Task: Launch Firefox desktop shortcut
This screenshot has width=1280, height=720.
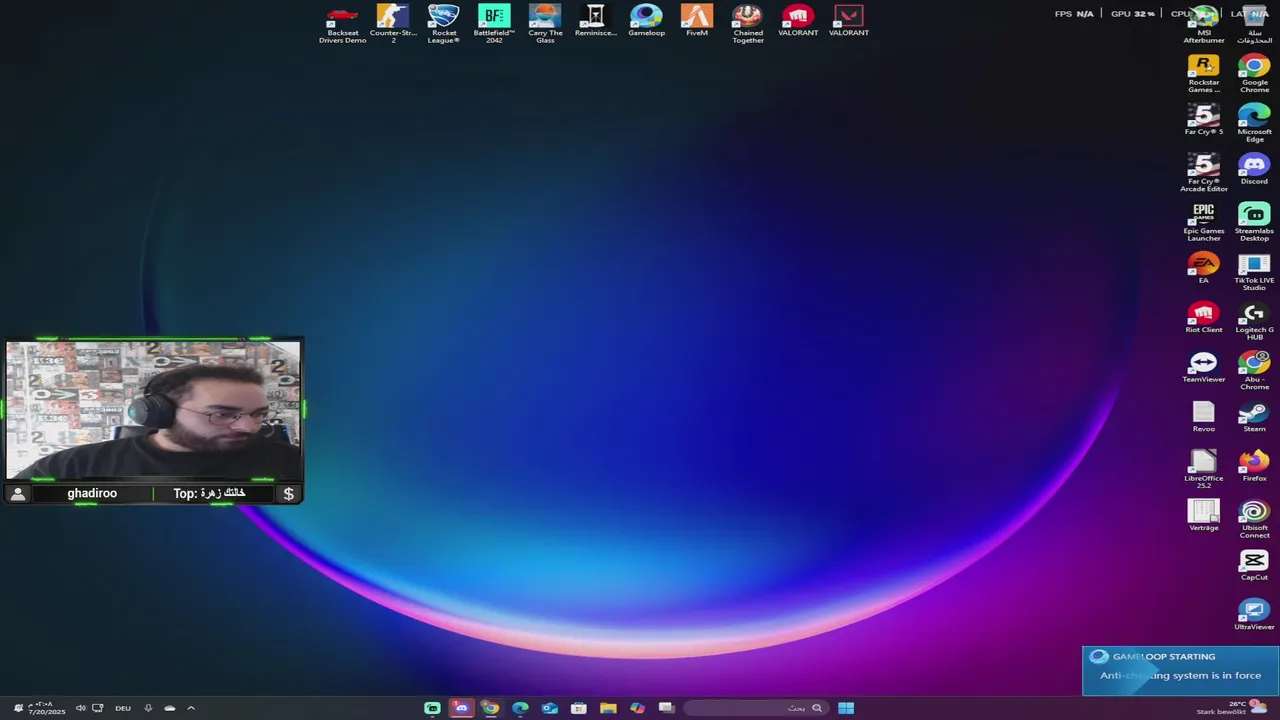Action: coord(1254,466)
